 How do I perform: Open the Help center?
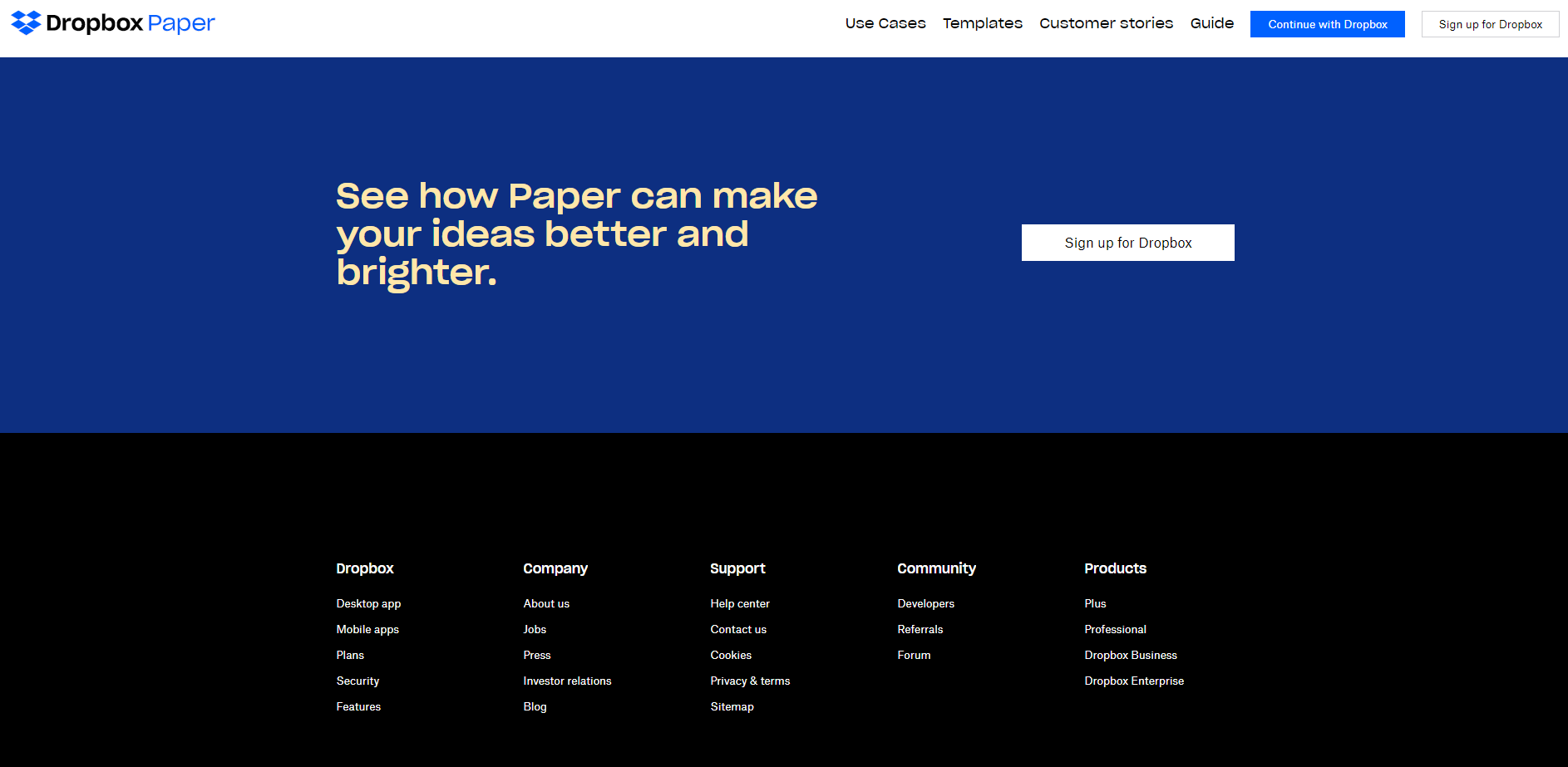pyautogui.click(x=740, y=603)
